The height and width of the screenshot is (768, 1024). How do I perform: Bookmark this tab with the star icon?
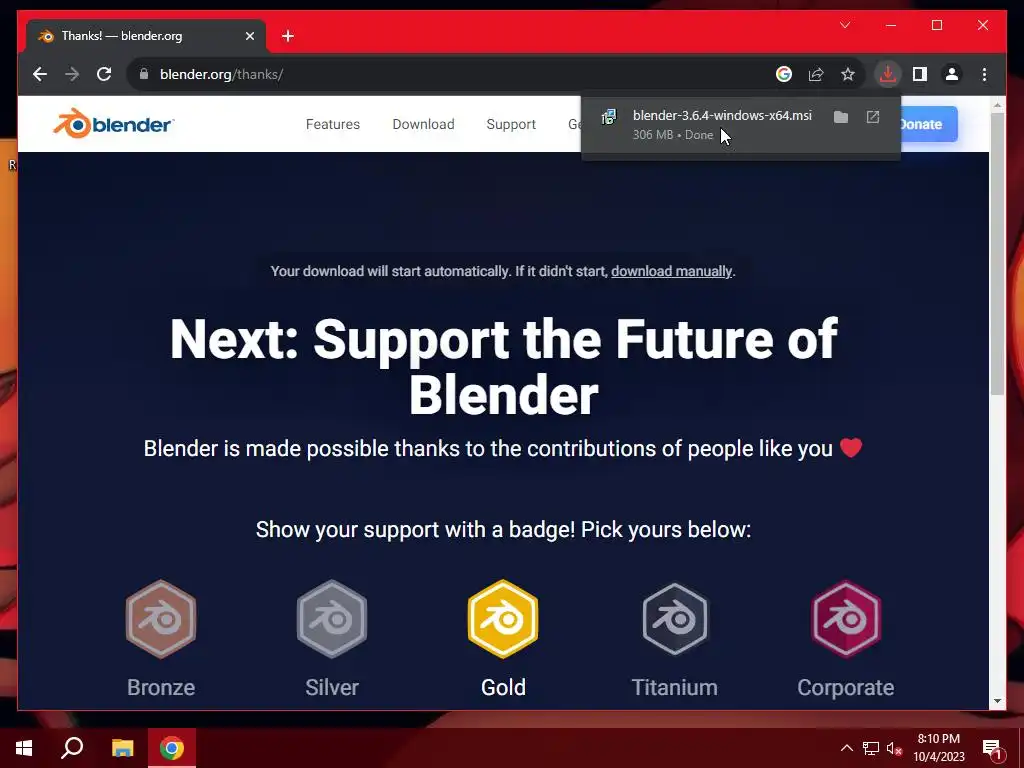coord(848,74)
